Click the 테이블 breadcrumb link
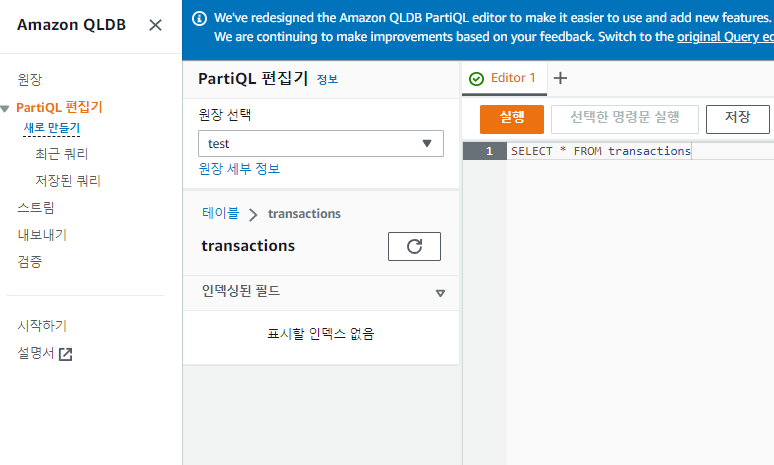774x465 pixels. [220, 213]
